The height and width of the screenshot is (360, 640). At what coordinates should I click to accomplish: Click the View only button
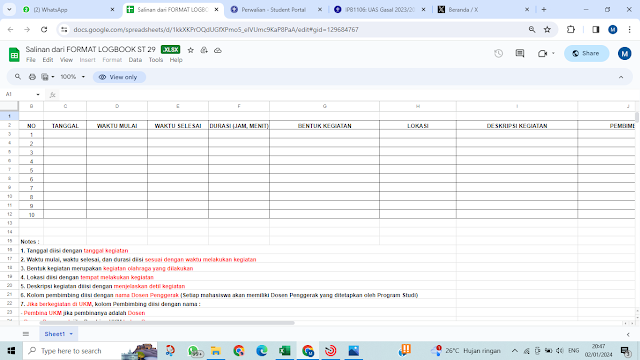(x=119, y=77)
